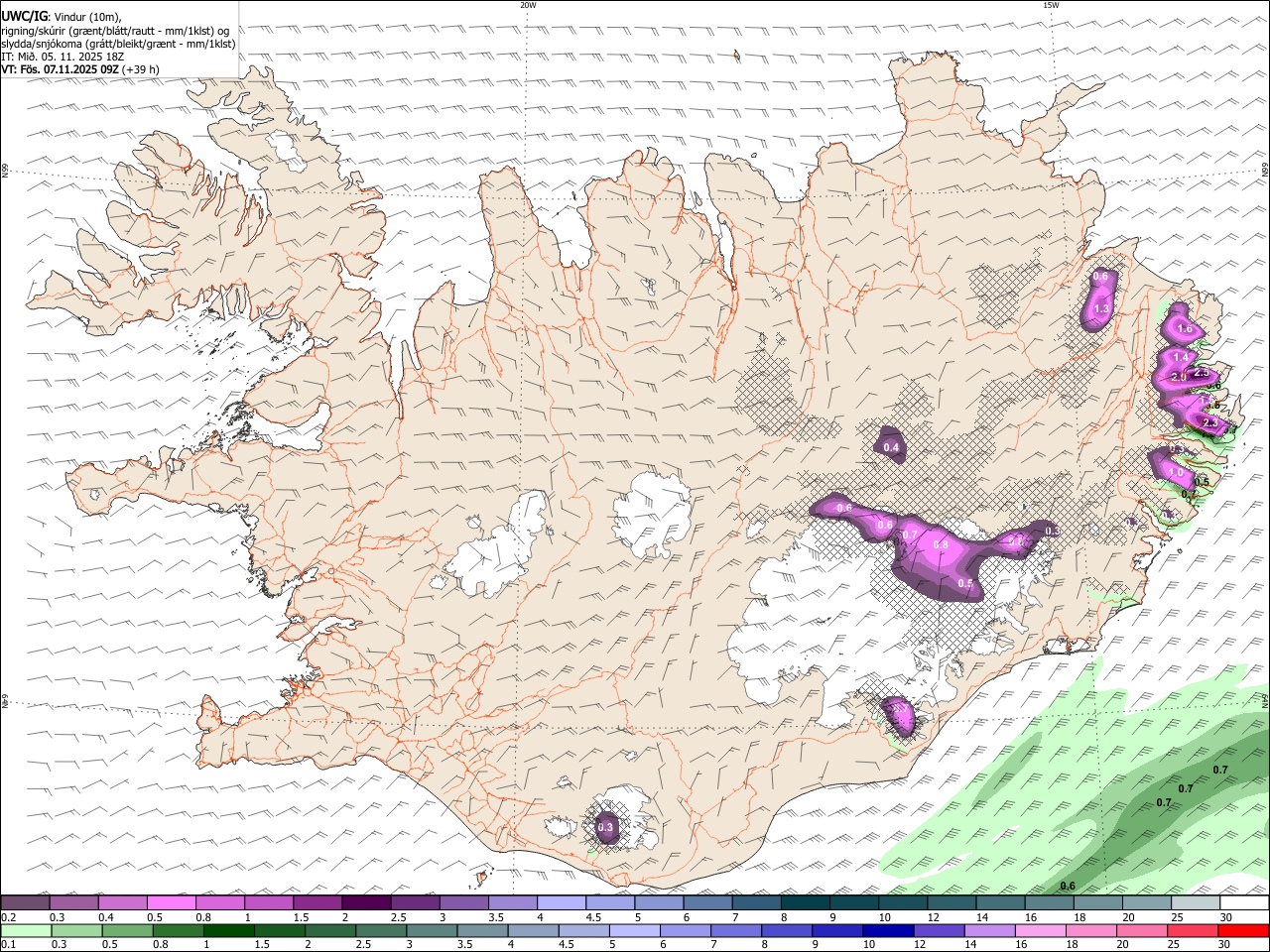This screenshot has height=952, width=1270.
Task: Pick the light blue snow swatch labeled 4
Action: tap(562, 903)
